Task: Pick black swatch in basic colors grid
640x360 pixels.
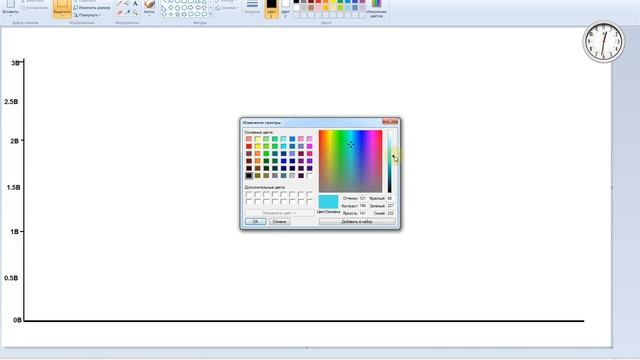Action: [249, 176]
